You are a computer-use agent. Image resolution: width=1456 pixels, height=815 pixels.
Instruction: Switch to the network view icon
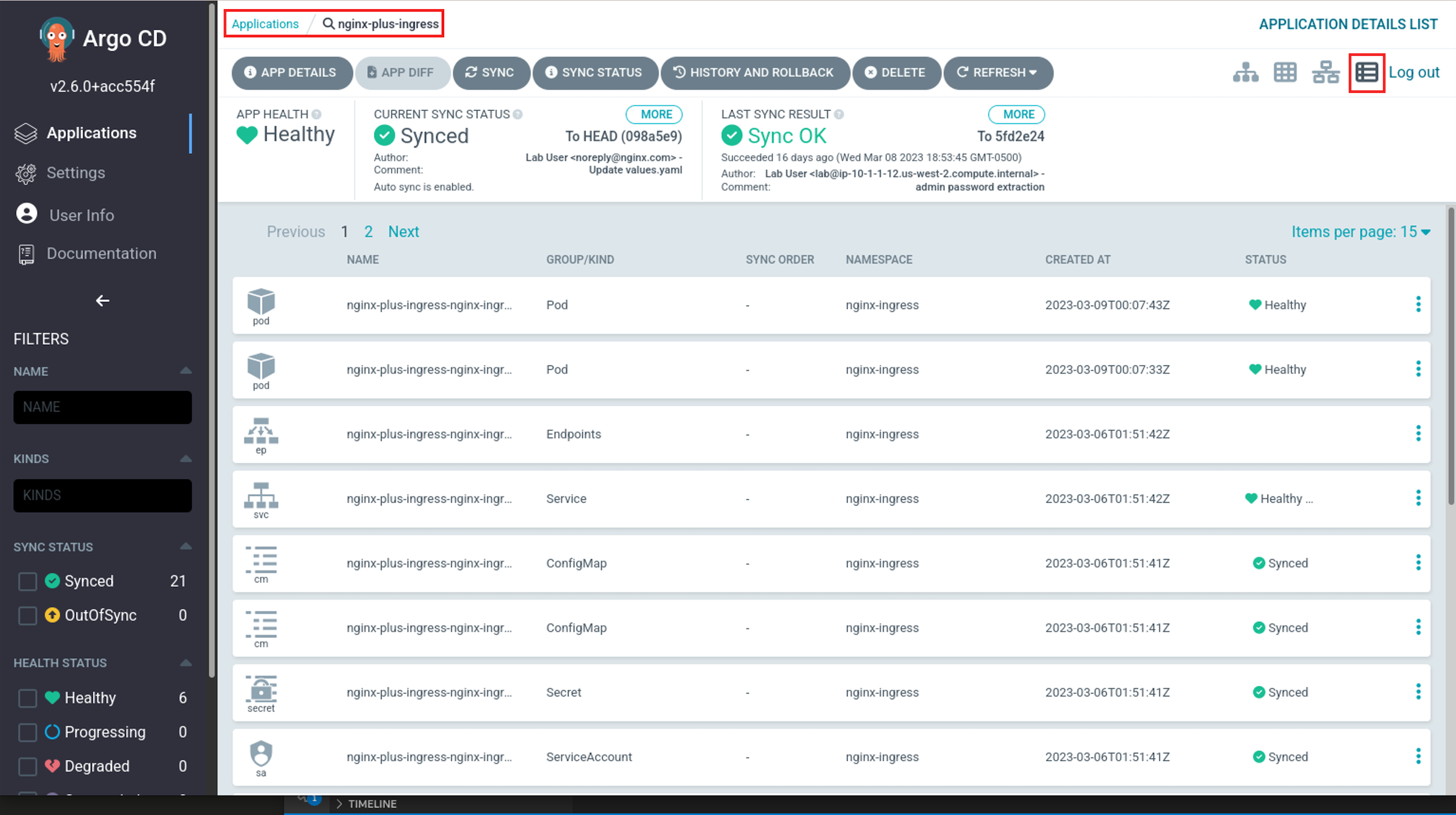pos(1326,72)
